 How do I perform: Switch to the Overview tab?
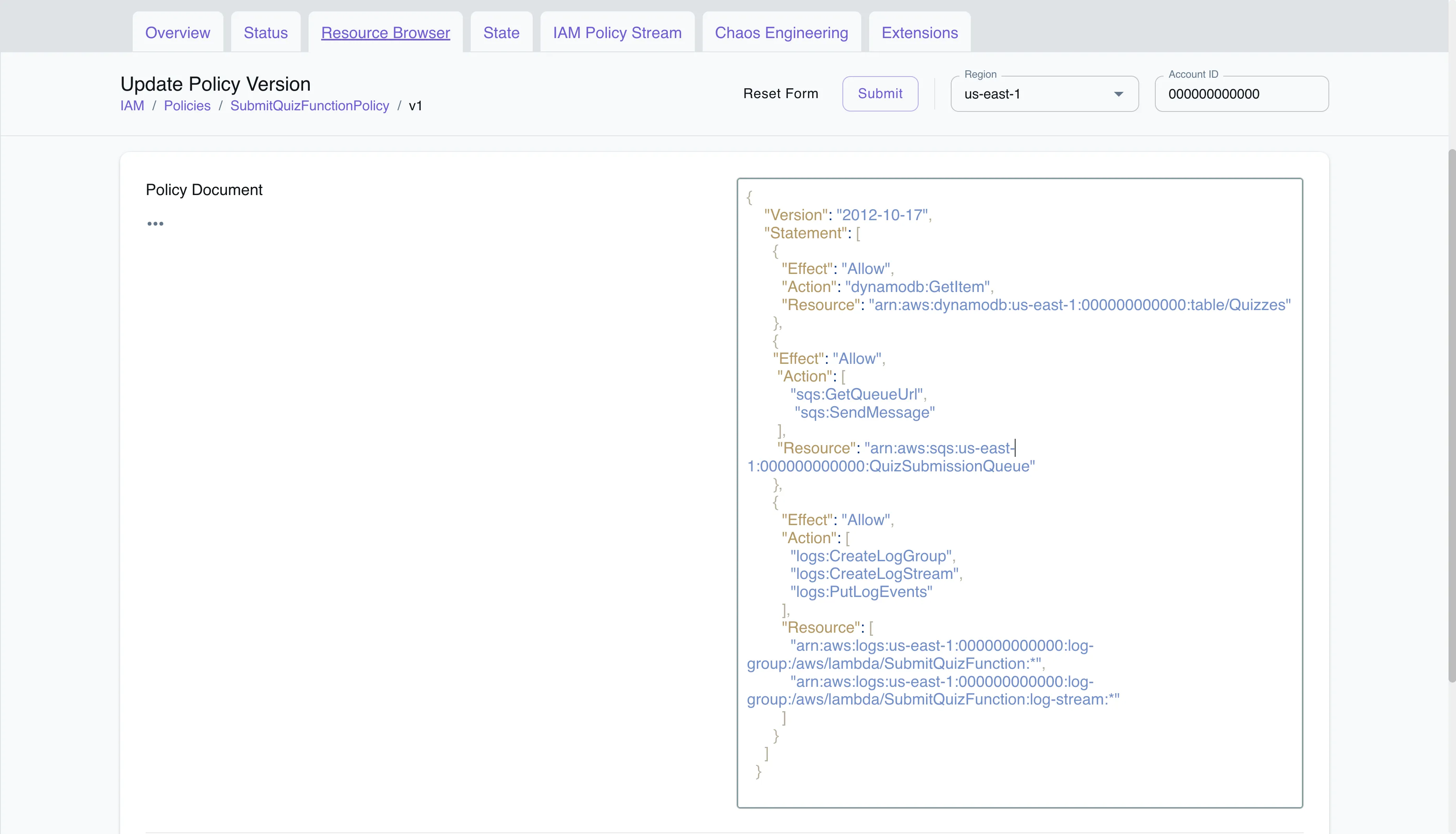click(177, 33)
